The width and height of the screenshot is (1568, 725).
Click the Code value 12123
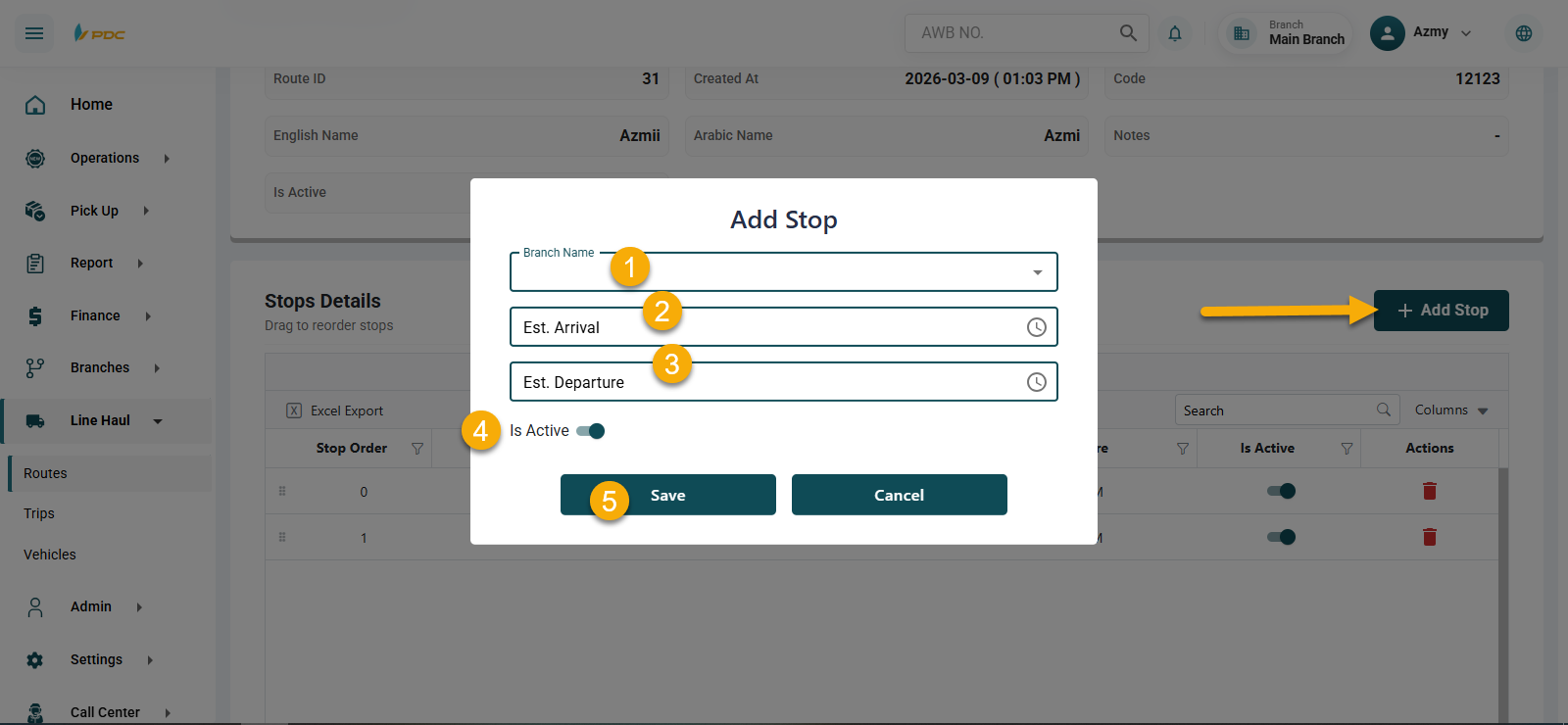pos(1478,78)
